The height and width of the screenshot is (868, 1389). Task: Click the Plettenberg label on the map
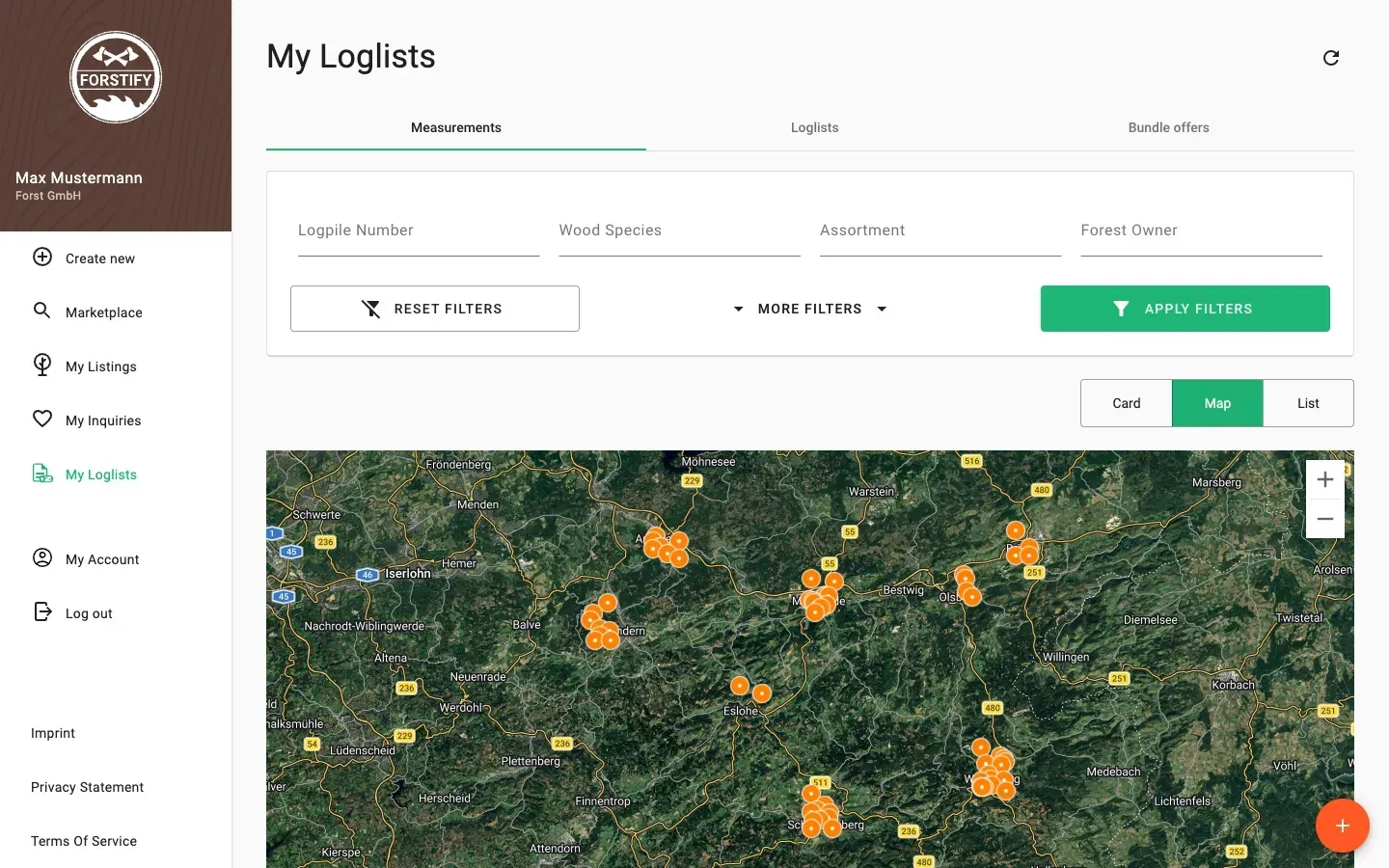[x=531, y=761]
